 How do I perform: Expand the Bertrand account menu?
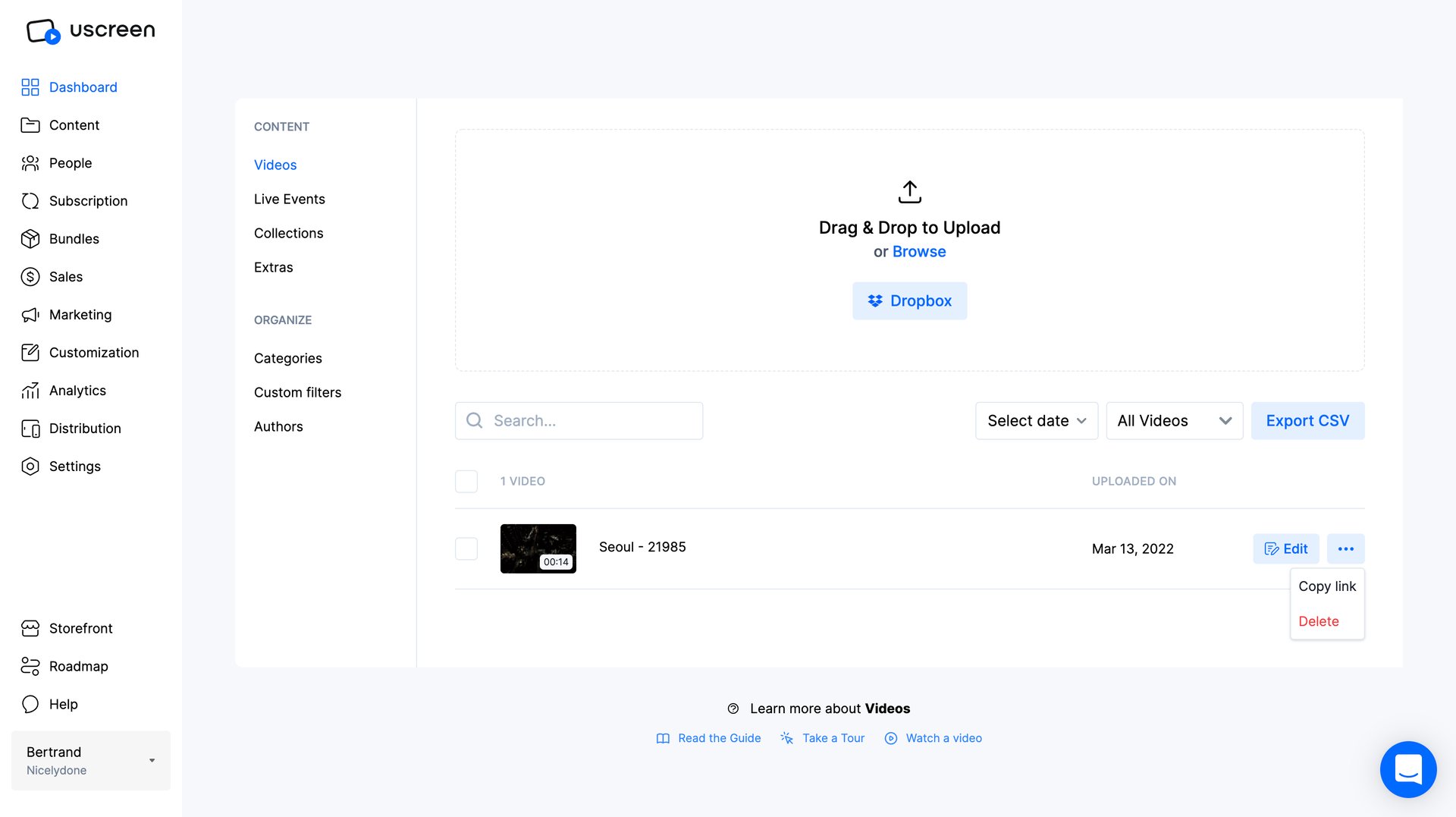coord(90,760)
